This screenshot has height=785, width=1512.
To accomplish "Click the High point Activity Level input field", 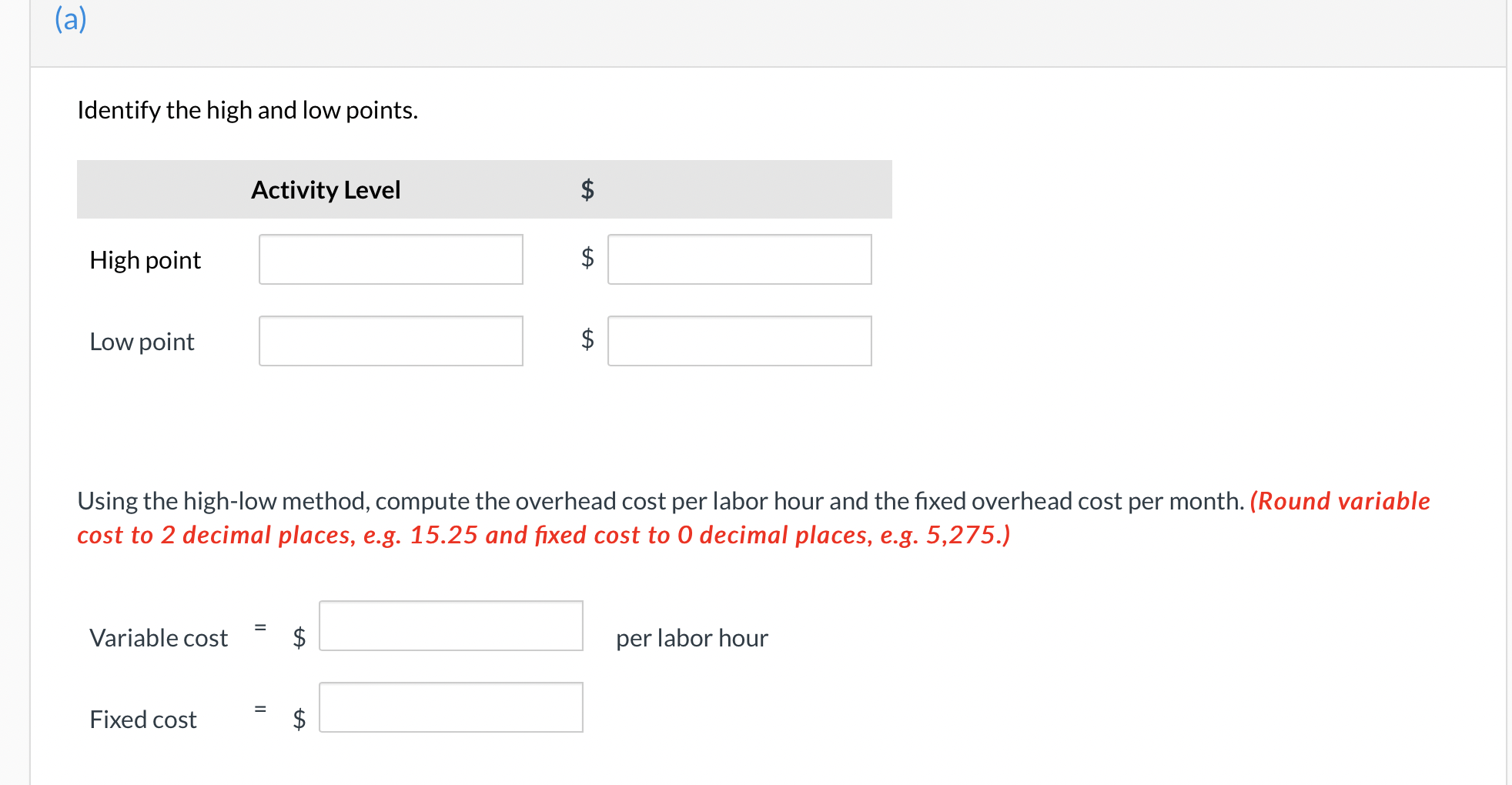I will (391, 259).
